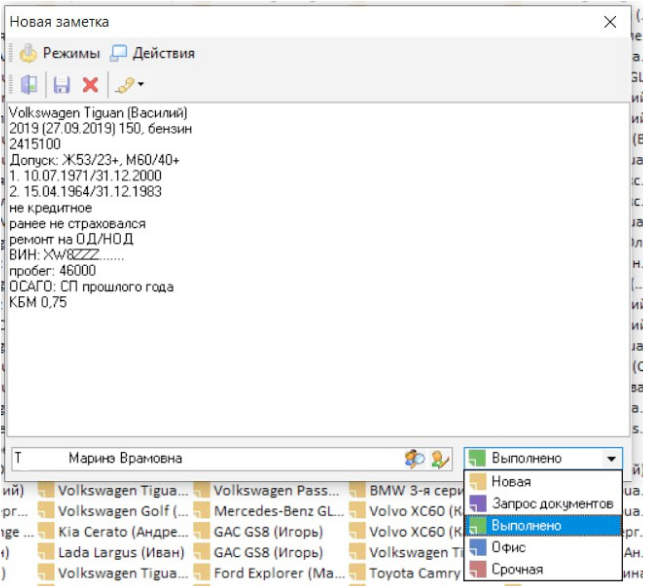
Task: Click the search user icon beside name field
Action: (414, 458)
